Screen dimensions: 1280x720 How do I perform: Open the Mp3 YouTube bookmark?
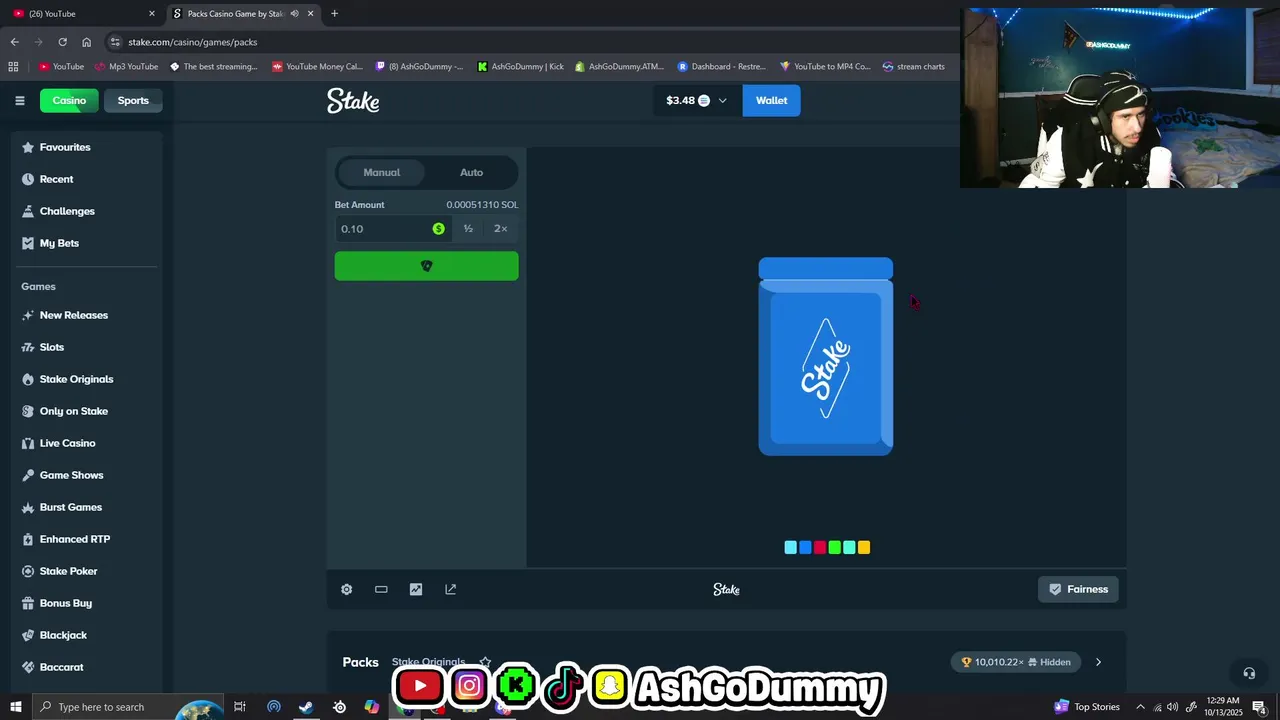tap(126, 67)
